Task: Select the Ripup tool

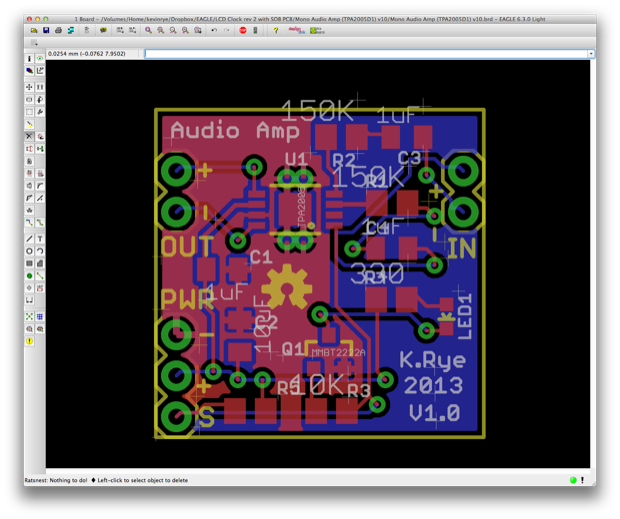Action: 40,223
